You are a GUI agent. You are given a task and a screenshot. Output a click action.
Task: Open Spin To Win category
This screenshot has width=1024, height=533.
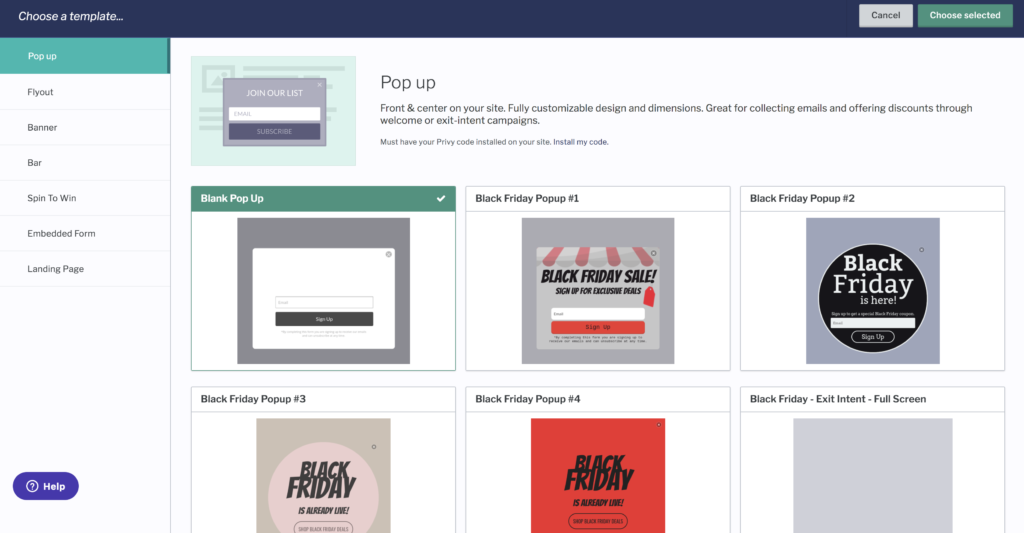[85, 198]
